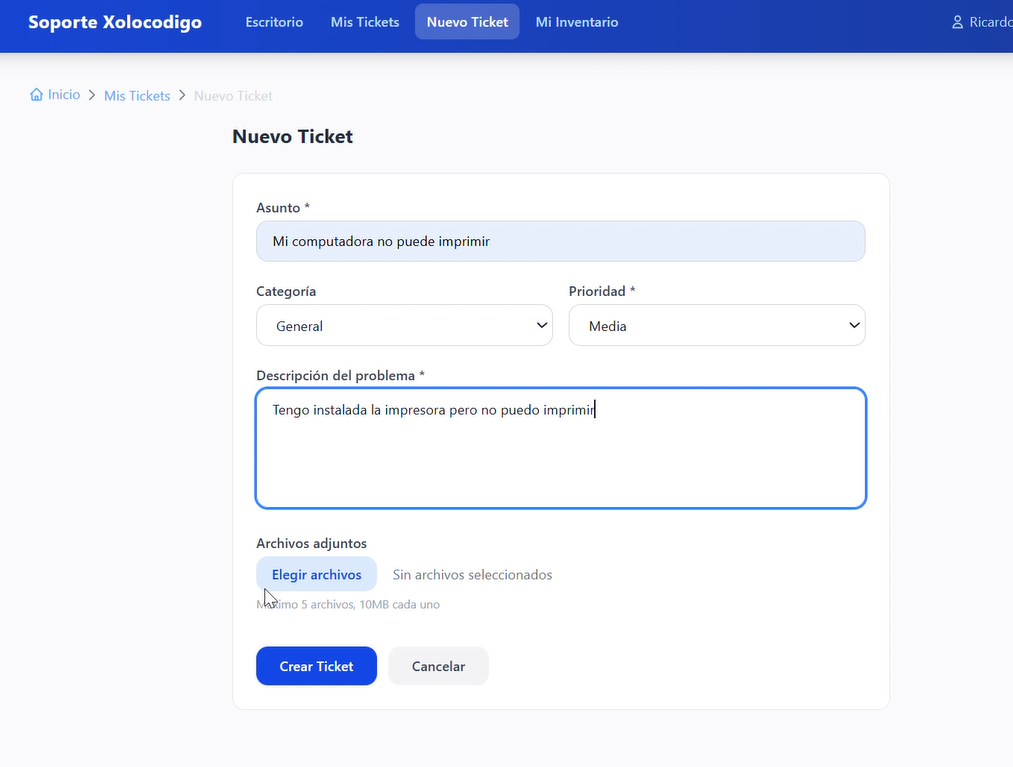This screenshot has width=1013, height=767.
Task: Click the Elegir archivos button
Action: click(317, 574)
